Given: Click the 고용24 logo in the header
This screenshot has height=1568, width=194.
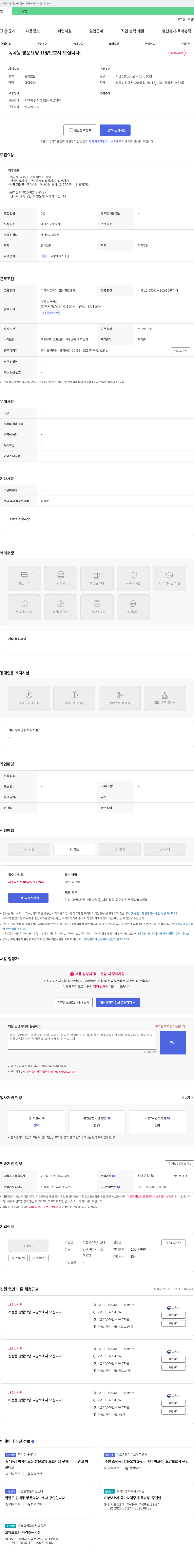Looking at the screenshot, I should 7,31.
